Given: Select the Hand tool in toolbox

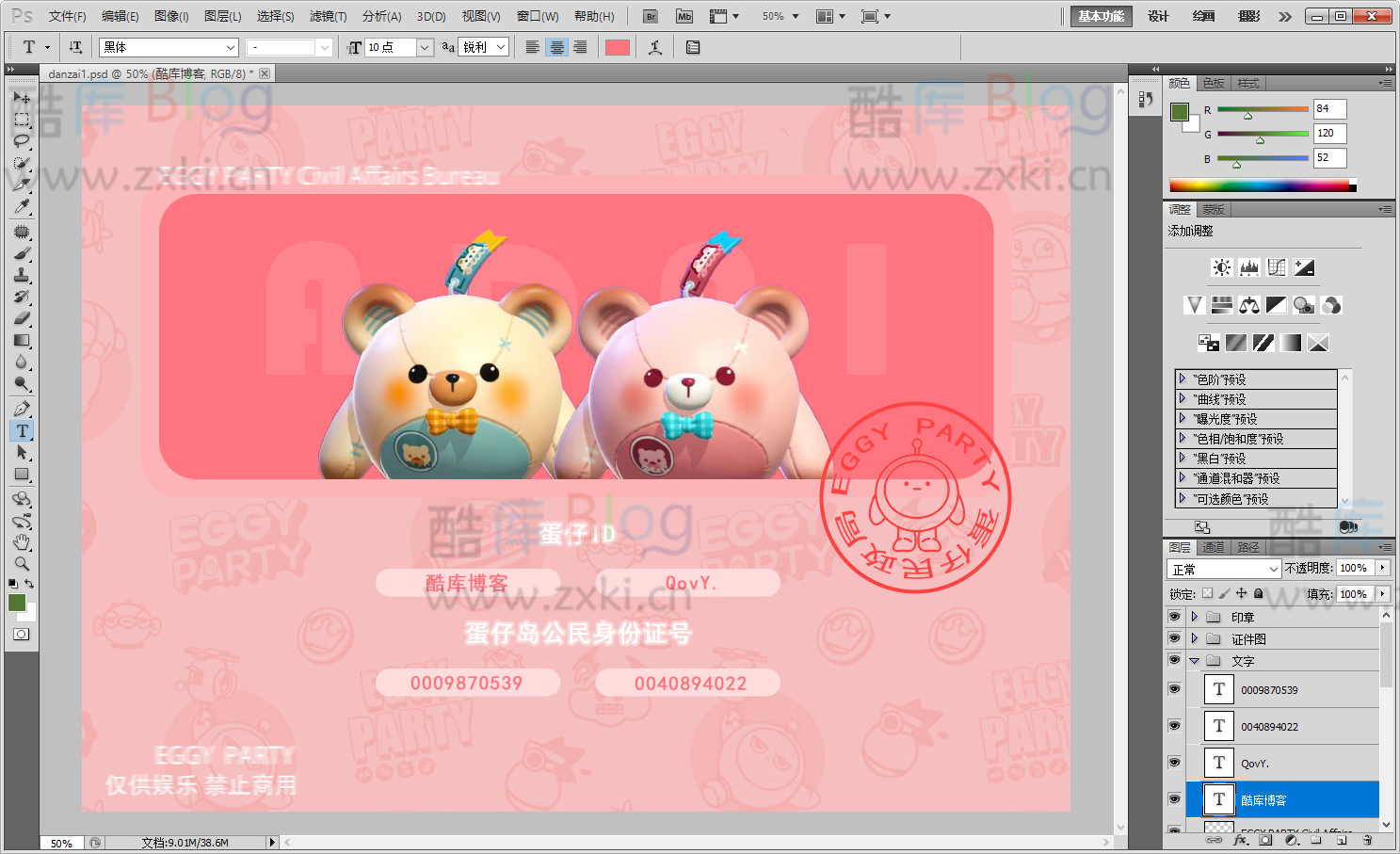Looking at the screenshot, I should [x=22, y=542].
